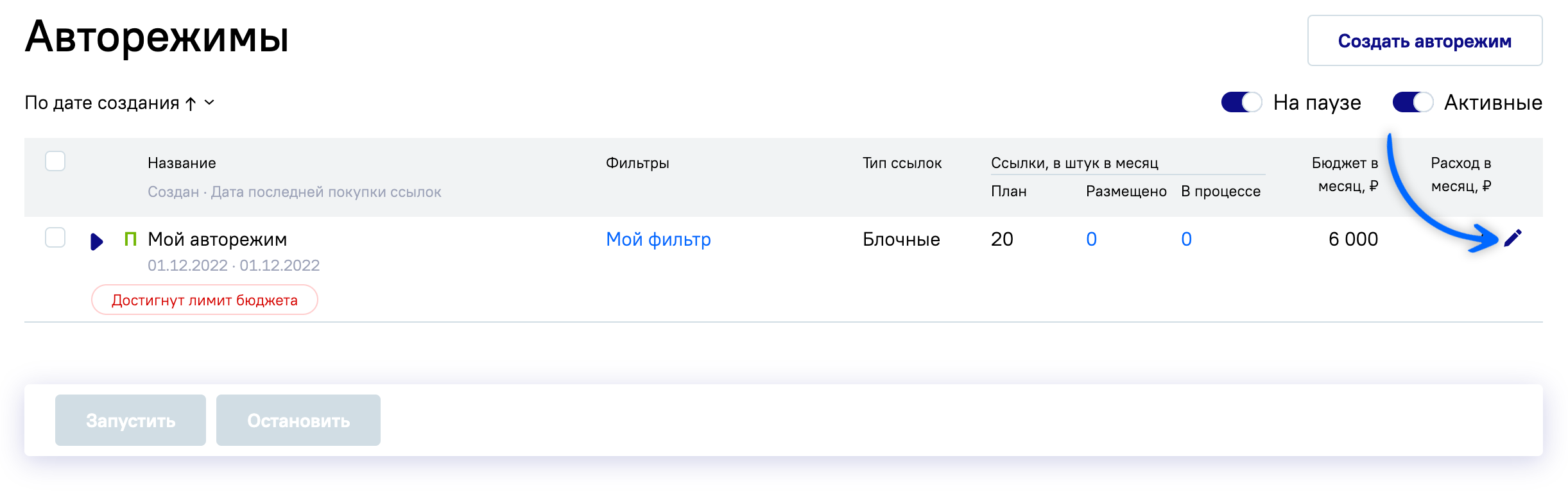Viewport: 1568px width, 501px height.
Task: Click the Ссылки, в штук в месяц header
Action: (x=1074, y=163)
